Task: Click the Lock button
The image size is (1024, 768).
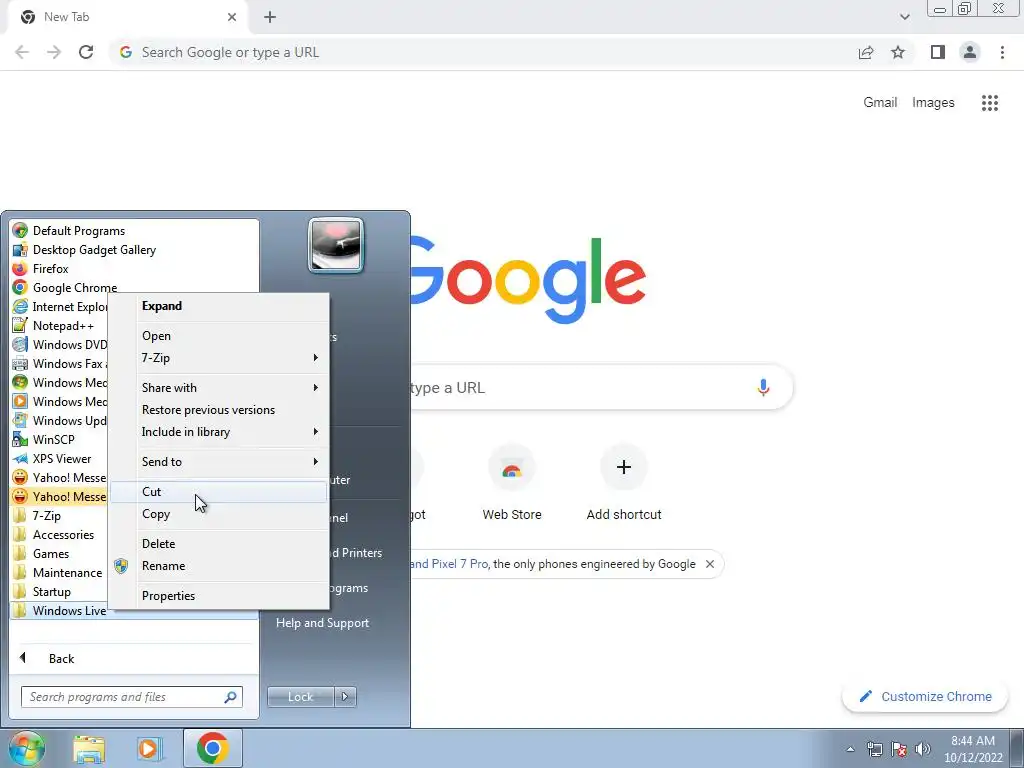Action: pyautogui.click(x=300, y=697)
